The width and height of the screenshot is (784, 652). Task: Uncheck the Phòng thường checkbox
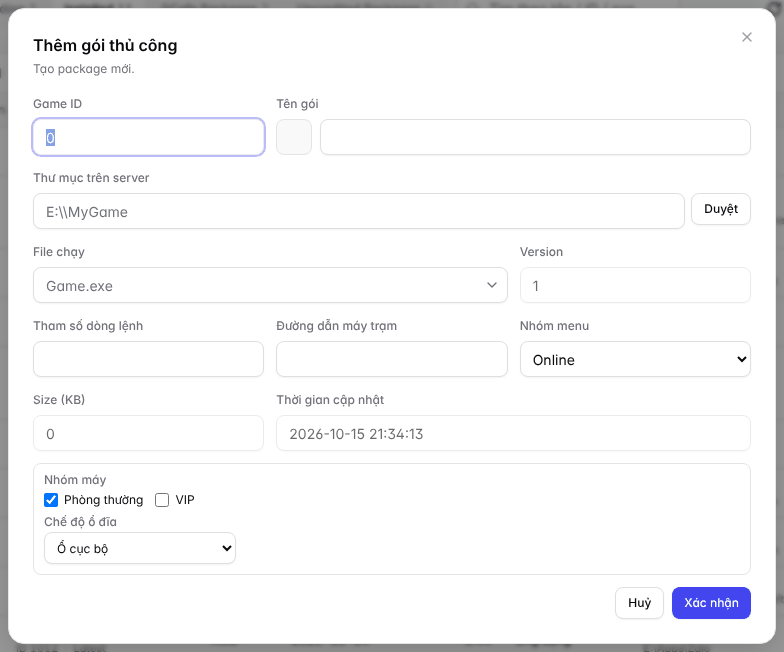click(51, 500)
